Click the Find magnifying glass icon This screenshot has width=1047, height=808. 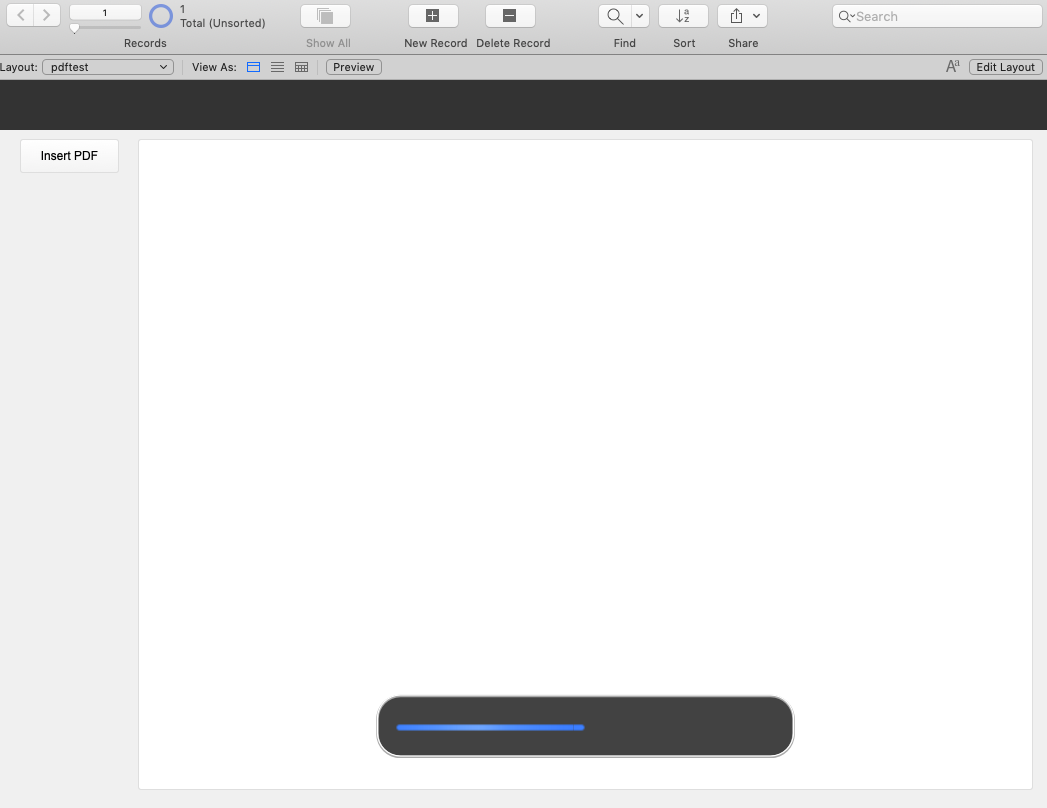615,16
